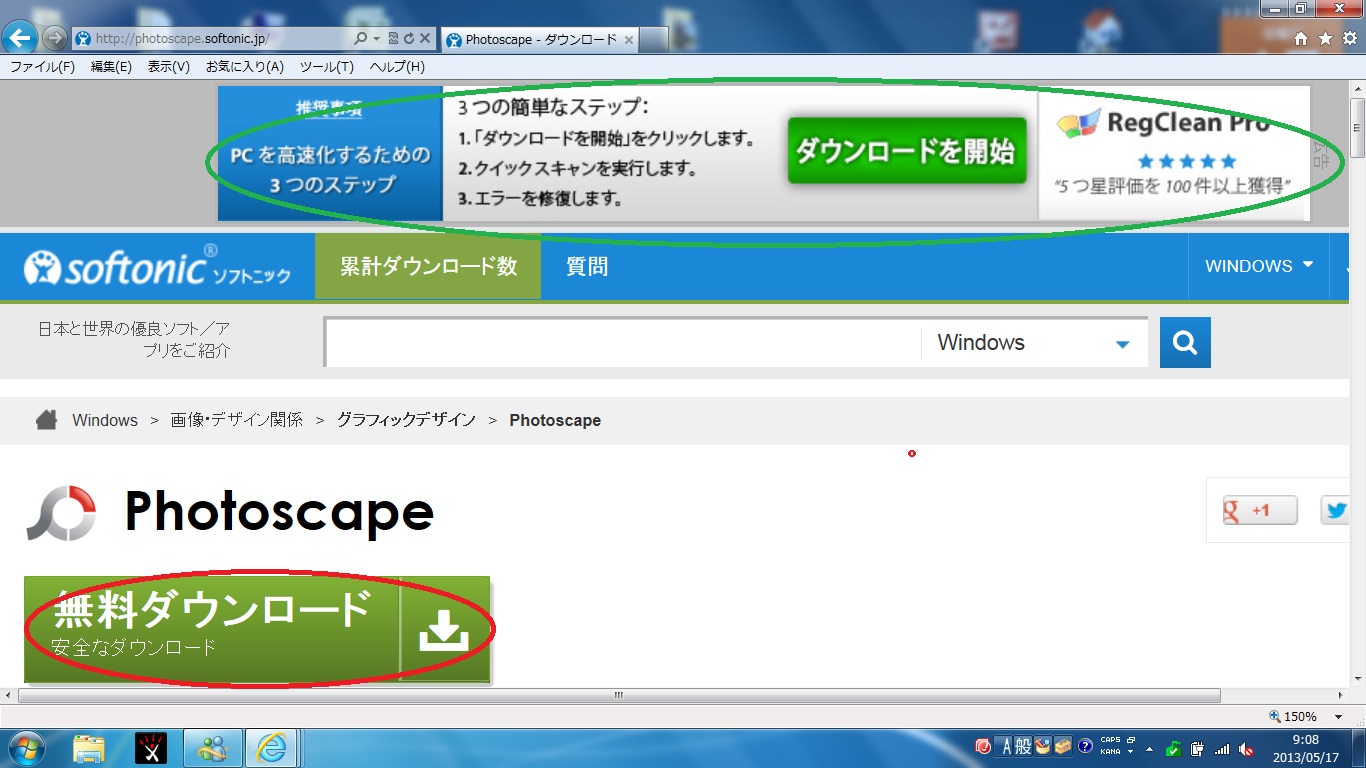Open the muted volume speaker tray icon

1246,748
